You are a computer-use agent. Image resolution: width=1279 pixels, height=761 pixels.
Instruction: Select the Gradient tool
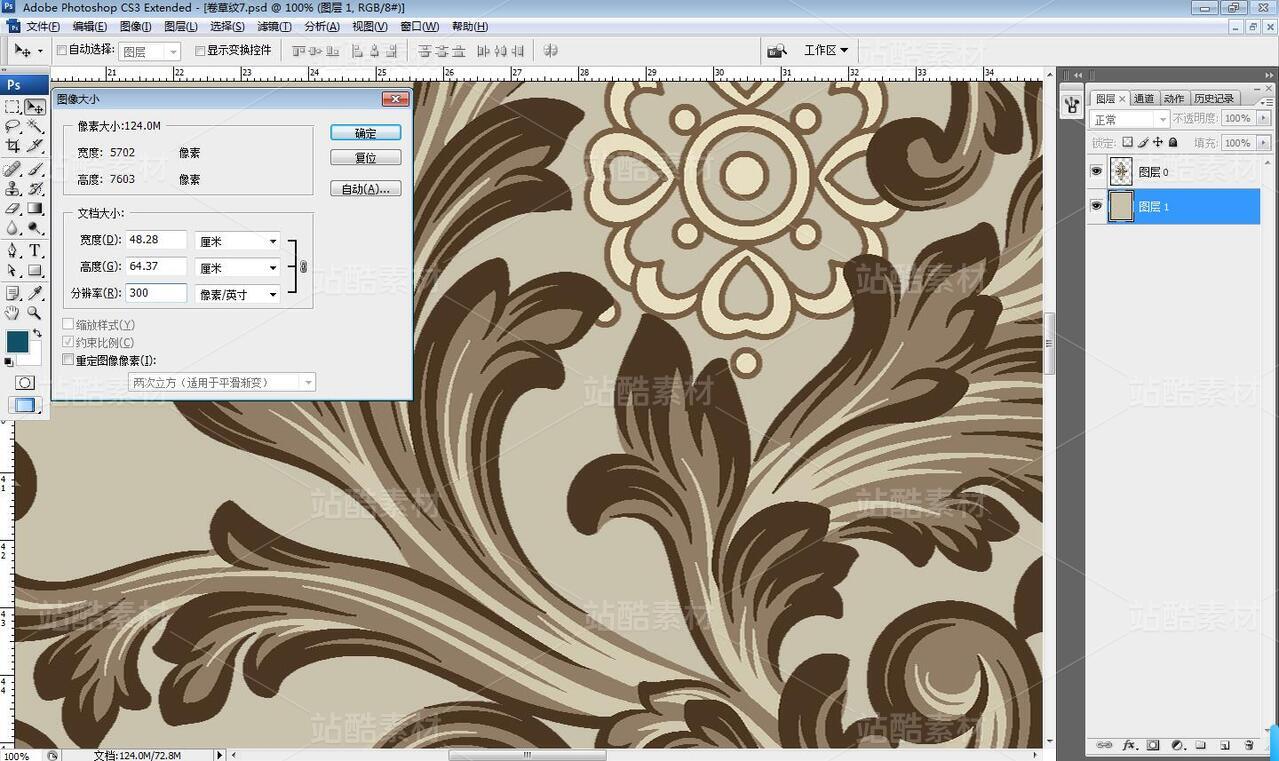[35, 208]
